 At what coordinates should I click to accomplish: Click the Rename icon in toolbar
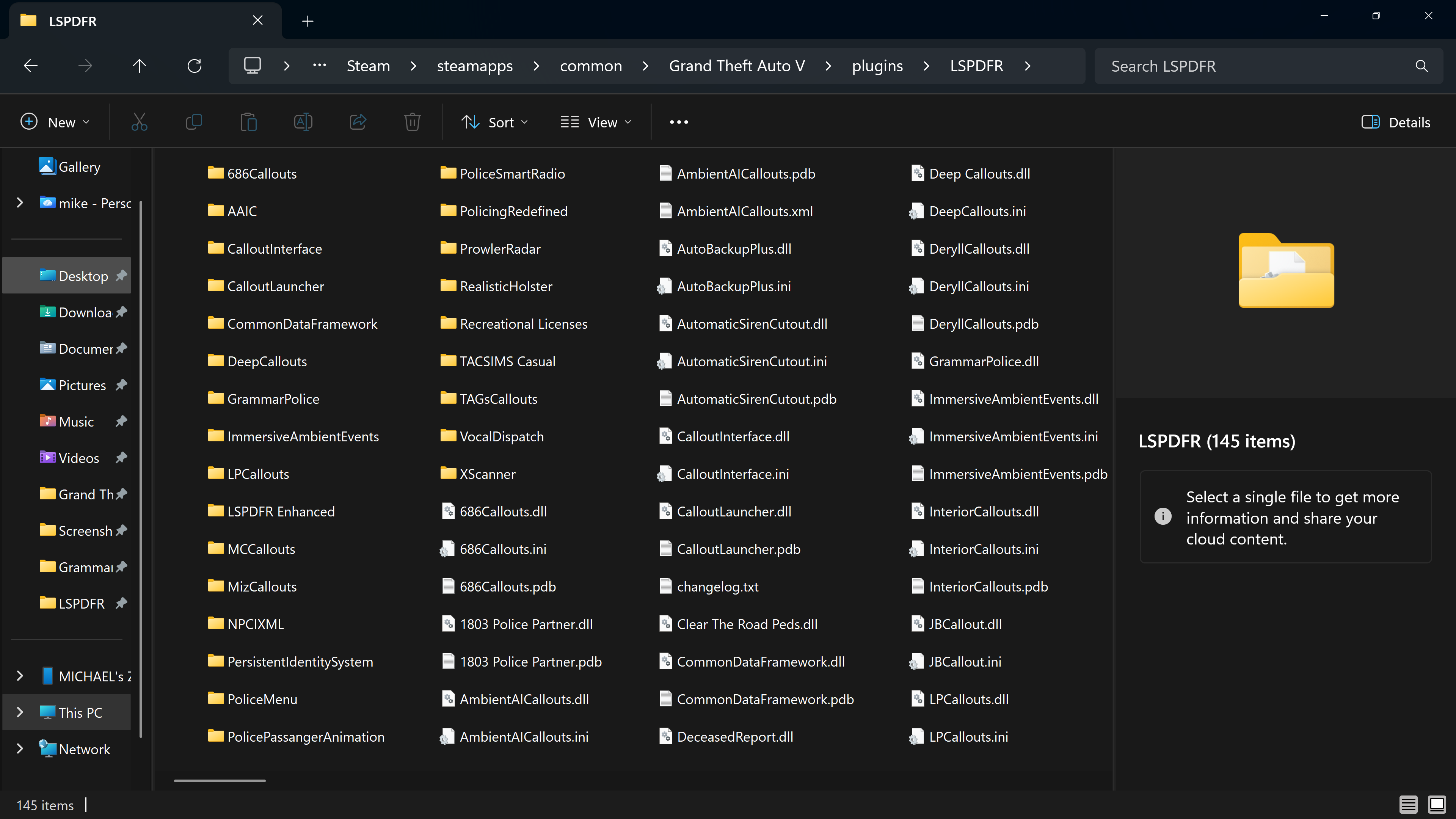click(303, 122)
